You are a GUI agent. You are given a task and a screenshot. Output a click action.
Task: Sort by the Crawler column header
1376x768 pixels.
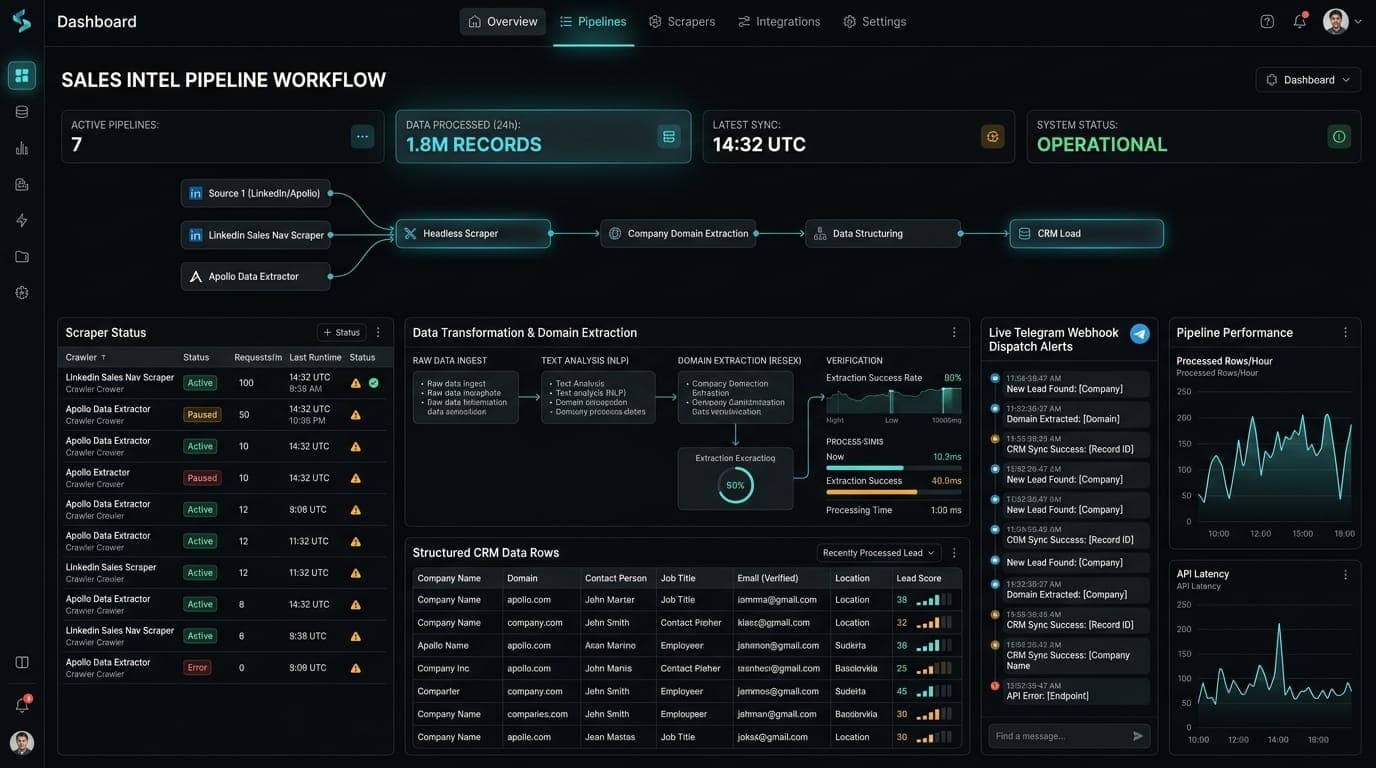86,357
